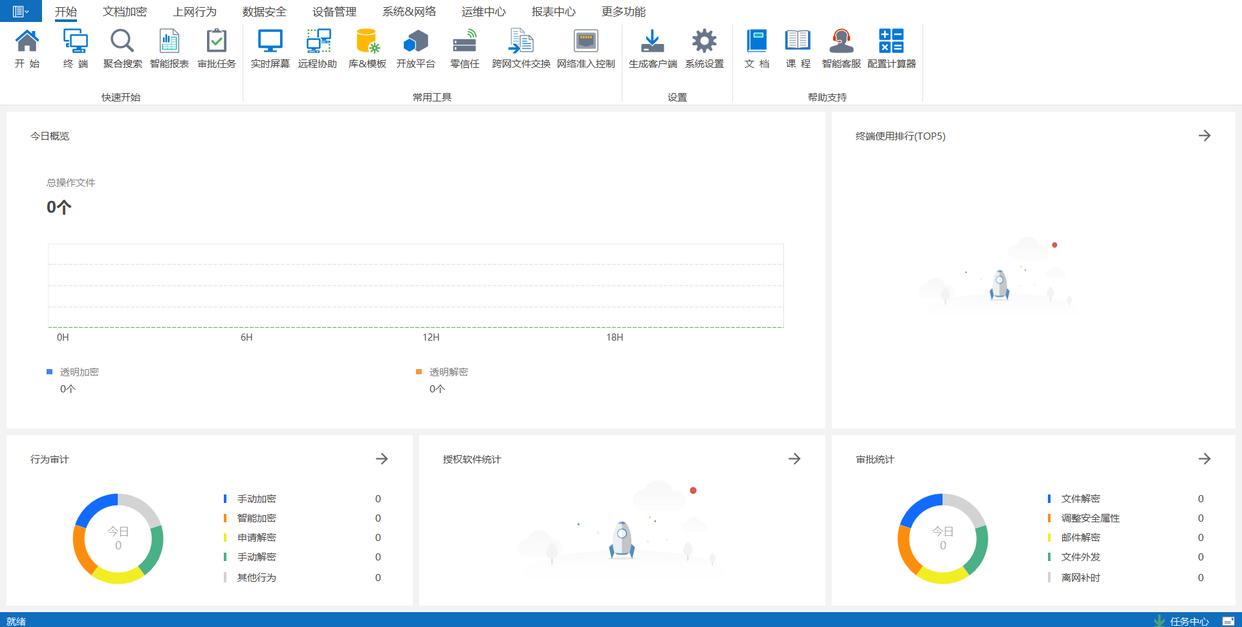Click the 聚合搜索 search icon
This screenshot has width=1242, height=627.
[x=122, y=42]
